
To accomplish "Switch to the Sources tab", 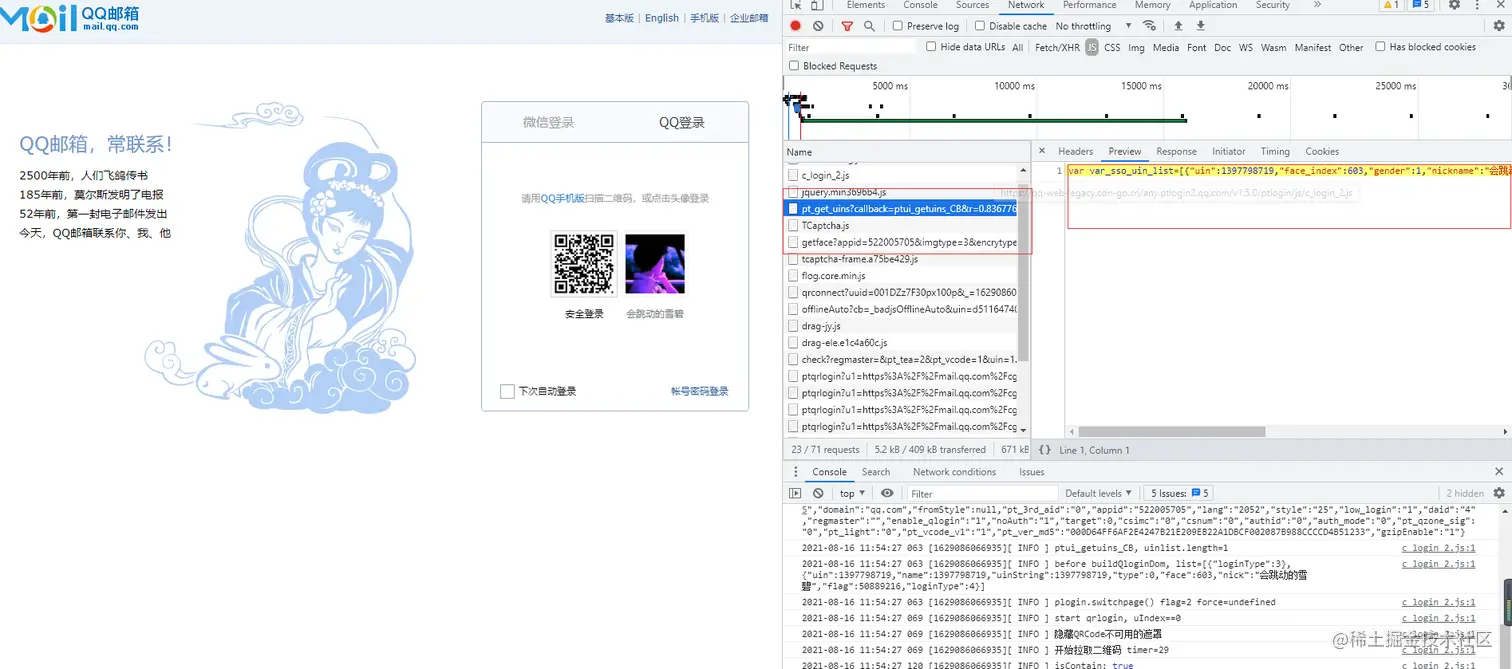I will click(972, 5).
